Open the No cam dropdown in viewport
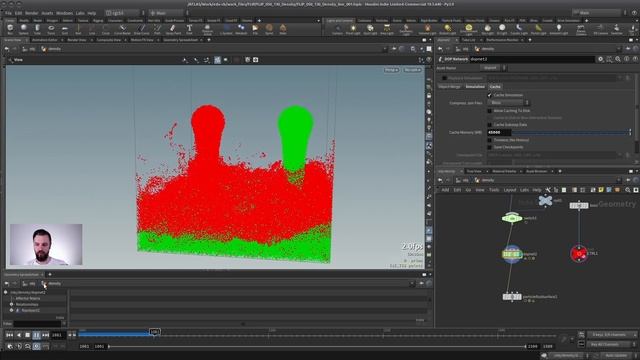 412,70
